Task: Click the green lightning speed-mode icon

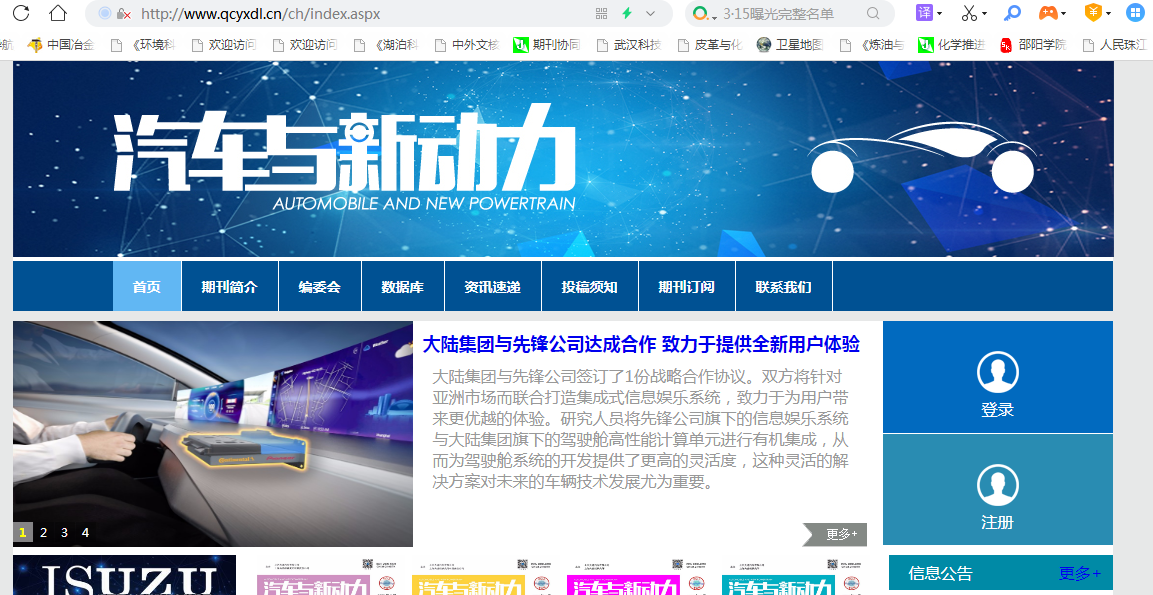Action: [627, 14]
